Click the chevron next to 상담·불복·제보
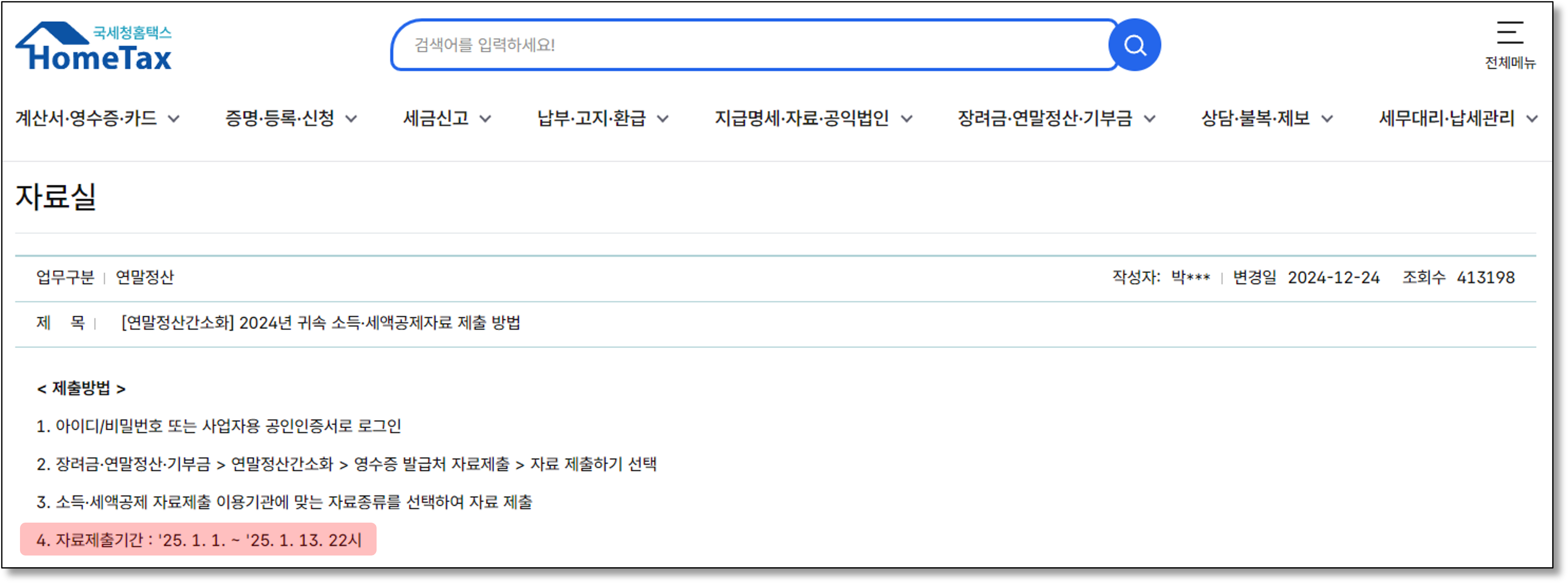 1327,119
